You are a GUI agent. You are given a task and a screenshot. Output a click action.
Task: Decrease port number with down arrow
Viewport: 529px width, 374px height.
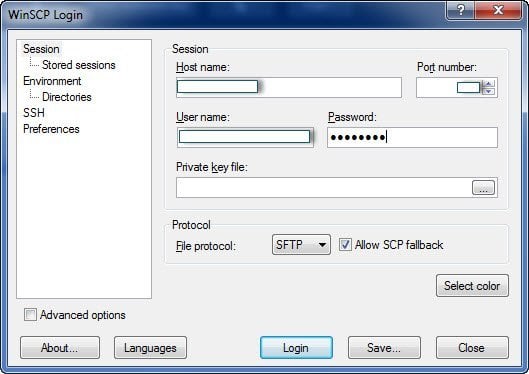[489, 92]
